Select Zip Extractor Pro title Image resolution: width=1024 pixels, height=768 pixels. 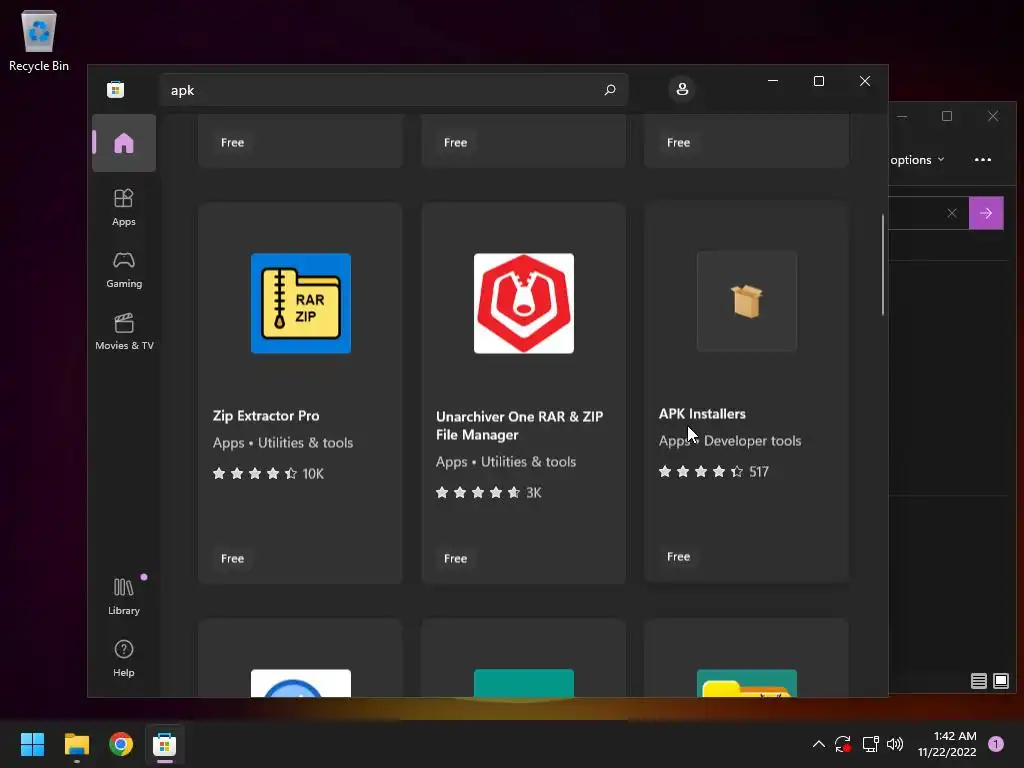[266, 416]
